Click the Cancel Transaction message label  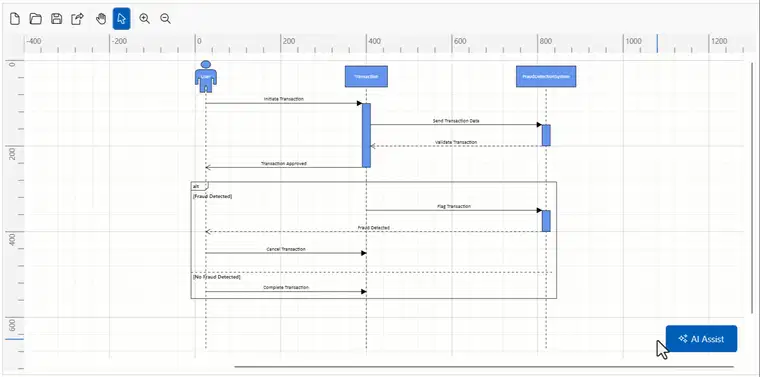[x=286, y=249]
